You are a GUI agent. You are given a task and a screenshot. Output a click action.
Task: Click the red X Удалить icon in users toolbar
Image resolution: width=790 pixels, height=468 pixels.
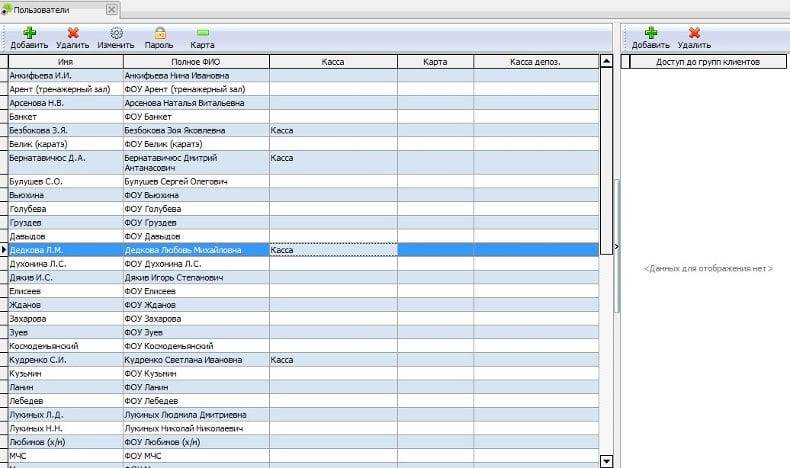point(72,33)
